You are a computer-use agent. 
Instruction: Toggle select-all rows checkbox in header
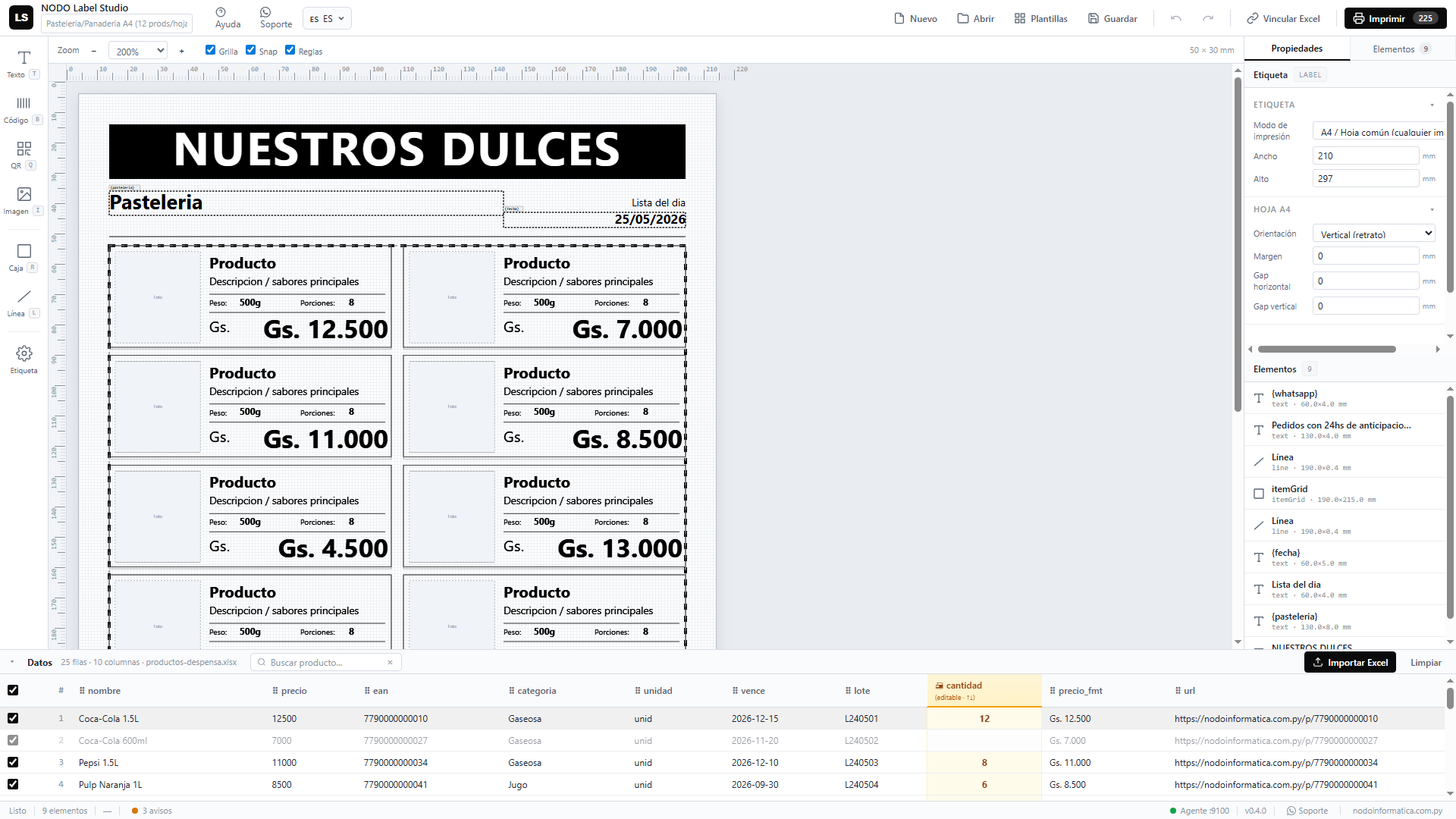coord(13,690)
